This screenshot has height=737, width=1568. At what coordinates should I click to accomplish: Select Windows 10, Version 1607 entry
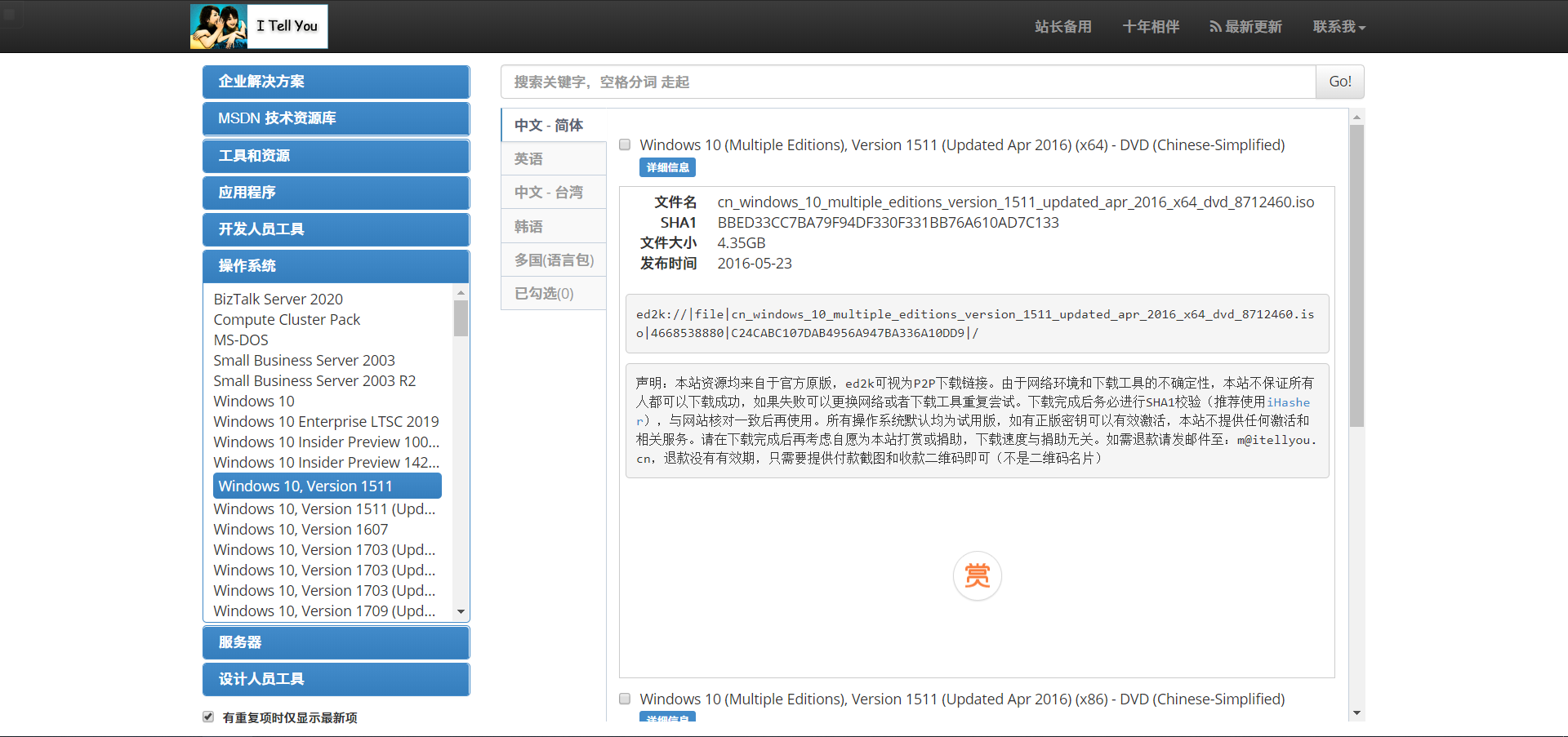pos(301,529)
